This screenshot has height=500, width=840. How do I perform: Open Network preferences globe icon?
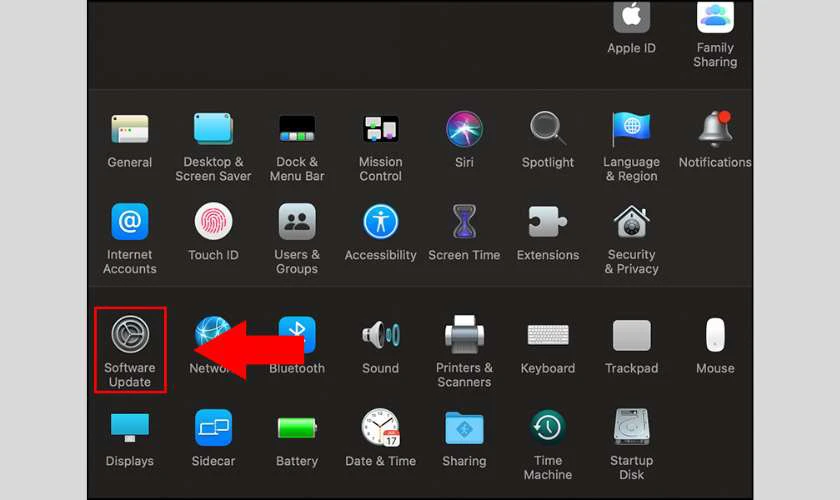(213, 332)
